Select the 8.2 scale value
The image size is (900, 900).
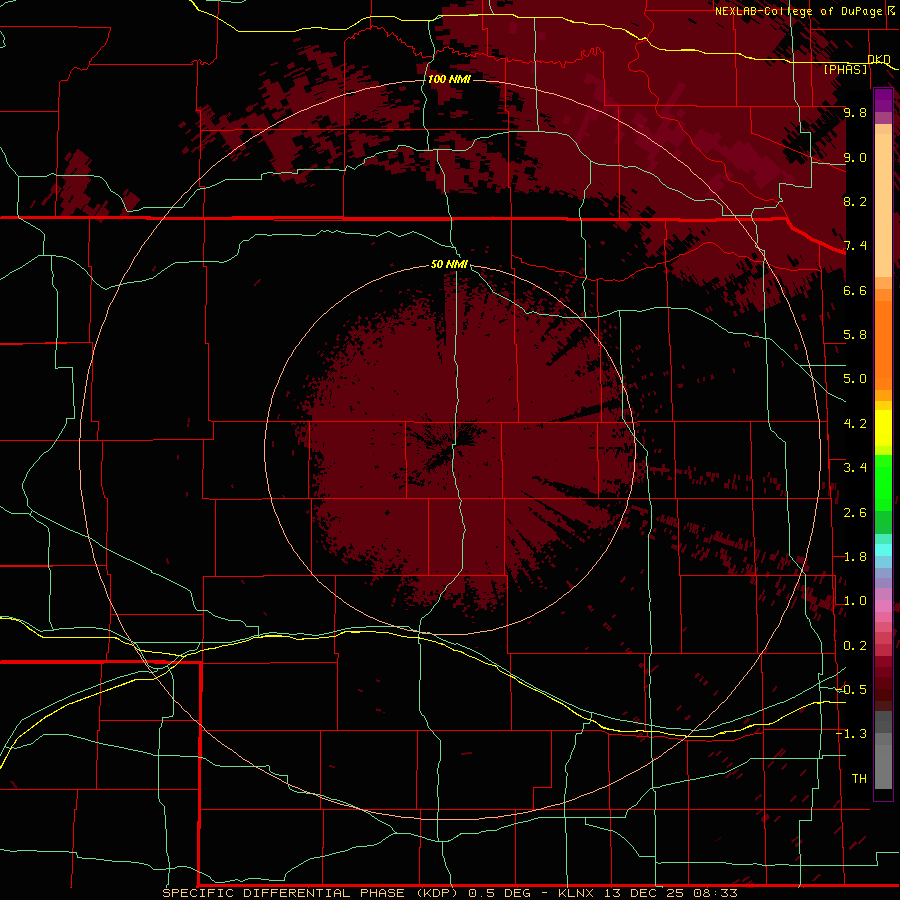coord(855,201)
